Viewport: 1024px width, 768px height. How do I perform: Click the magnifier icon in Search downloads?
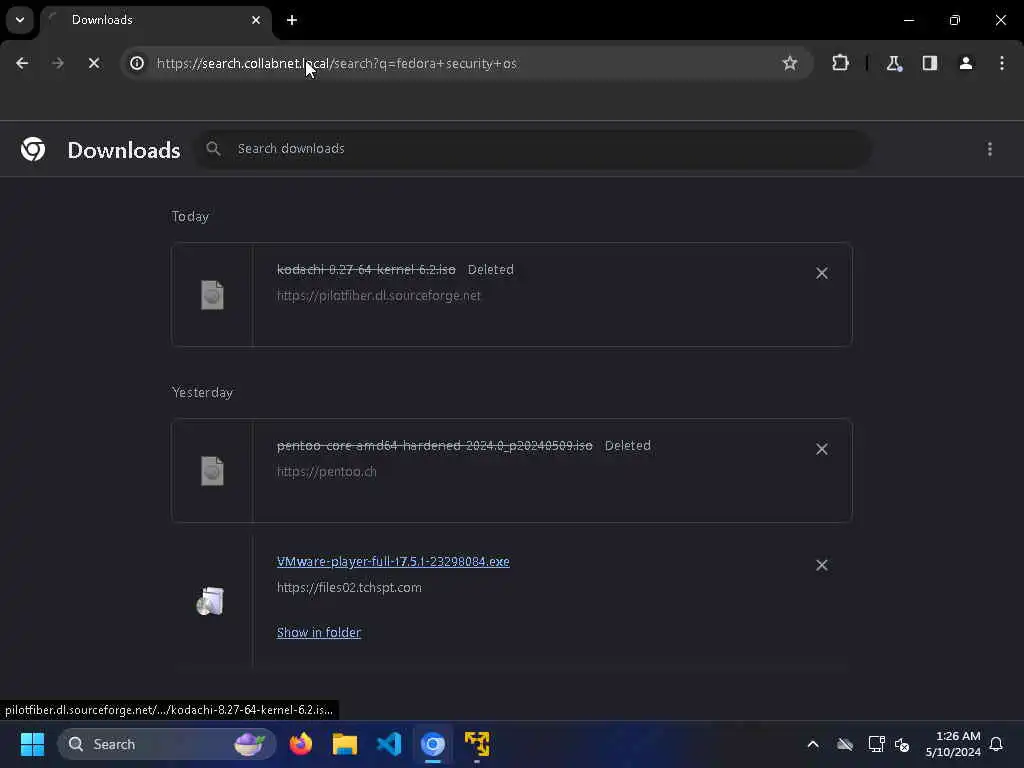[x=214, y=149]
